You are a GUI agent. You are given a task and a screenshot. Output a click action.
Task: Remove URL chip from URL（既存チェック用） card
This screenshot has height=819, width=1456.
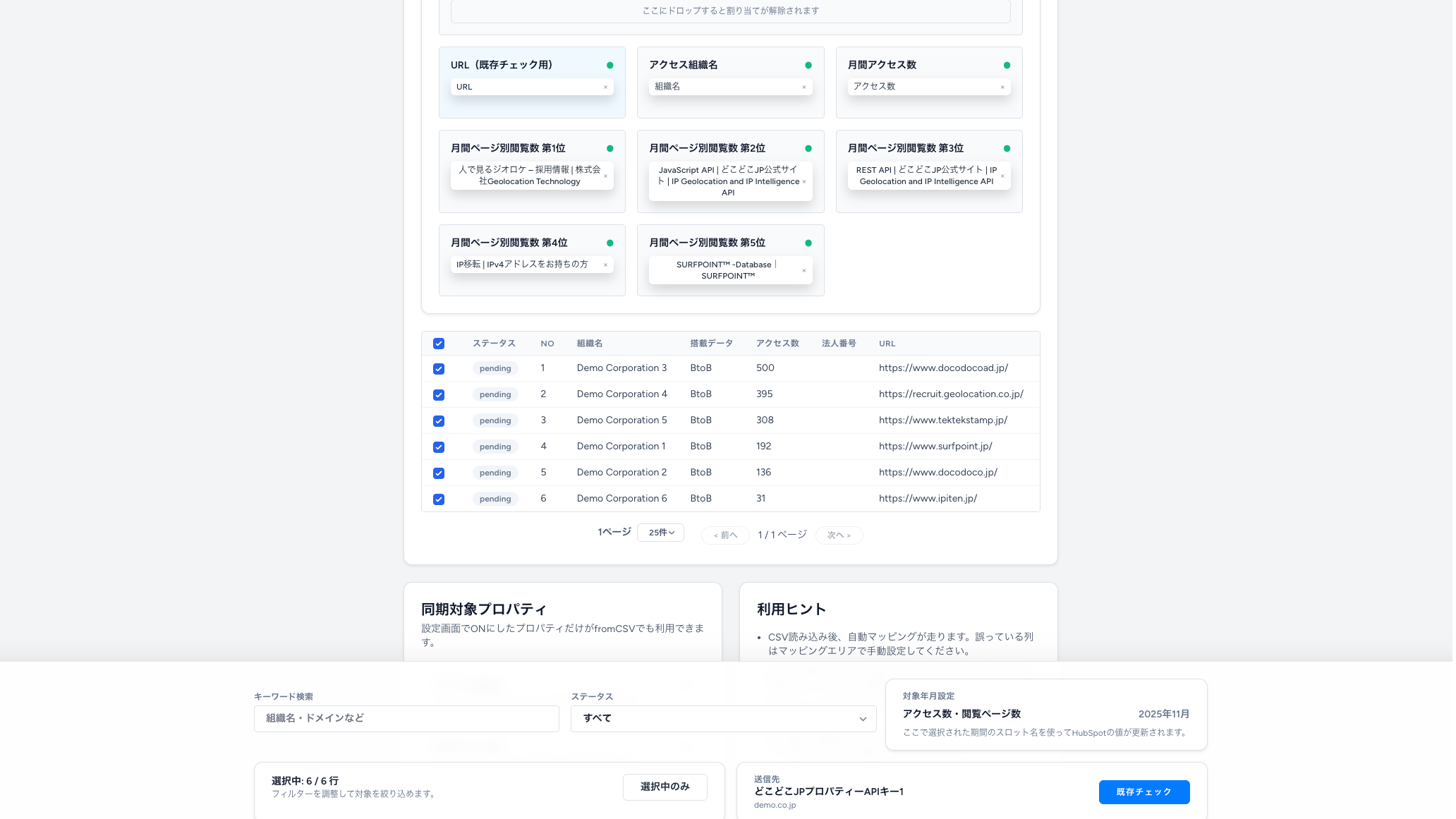pyautogui.click(x=605, y=87)
